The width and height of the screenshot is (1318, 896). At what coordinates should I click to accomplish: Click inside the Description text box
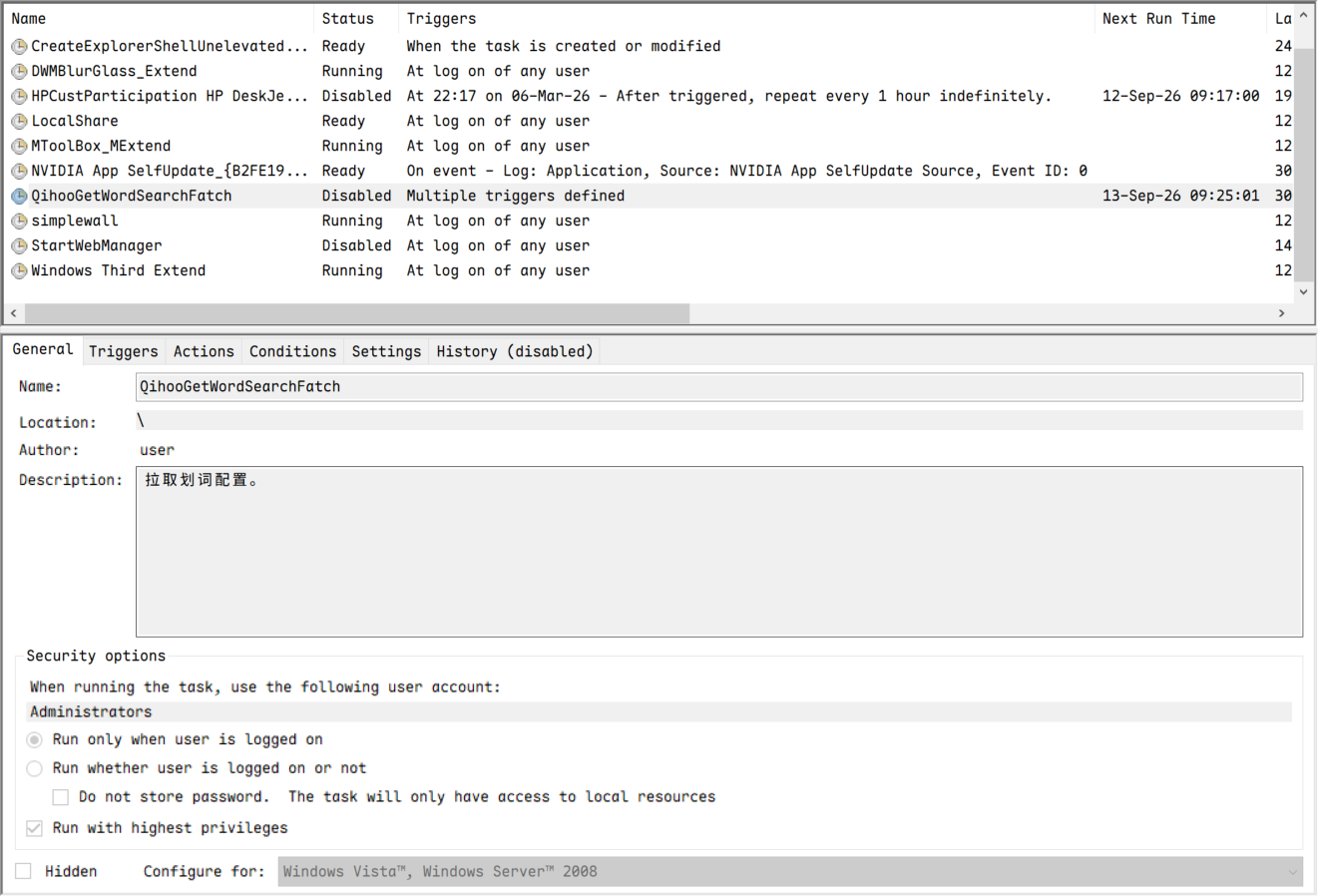(719, 552)
